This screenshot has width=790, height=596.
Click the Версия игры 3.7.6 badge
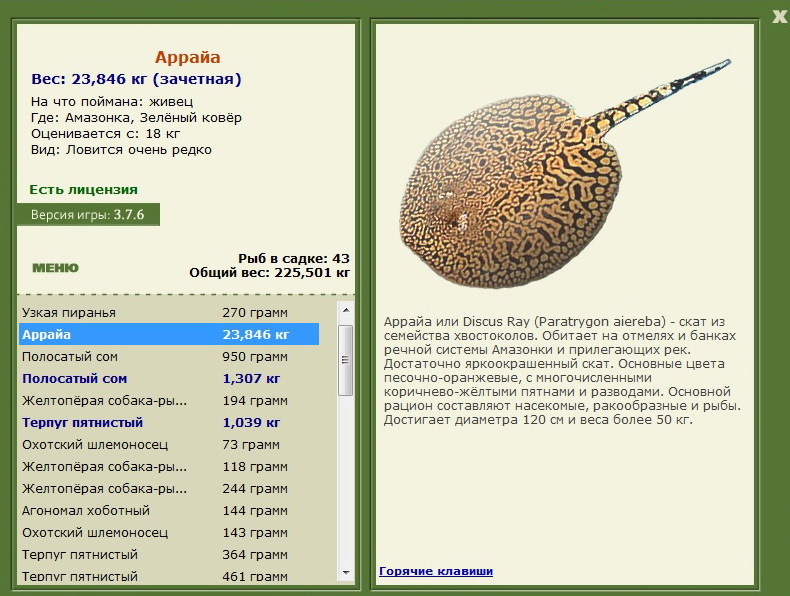(88, 215)
